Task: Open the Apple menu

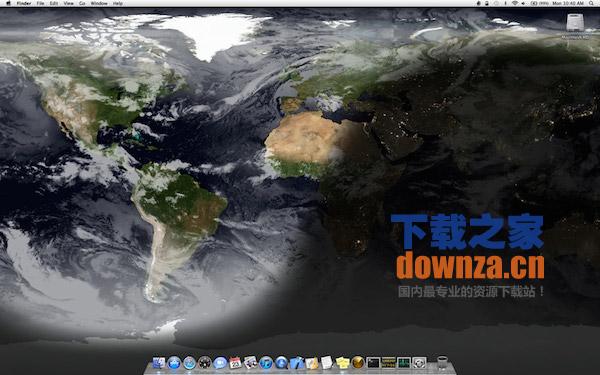Action: [8, 3]
